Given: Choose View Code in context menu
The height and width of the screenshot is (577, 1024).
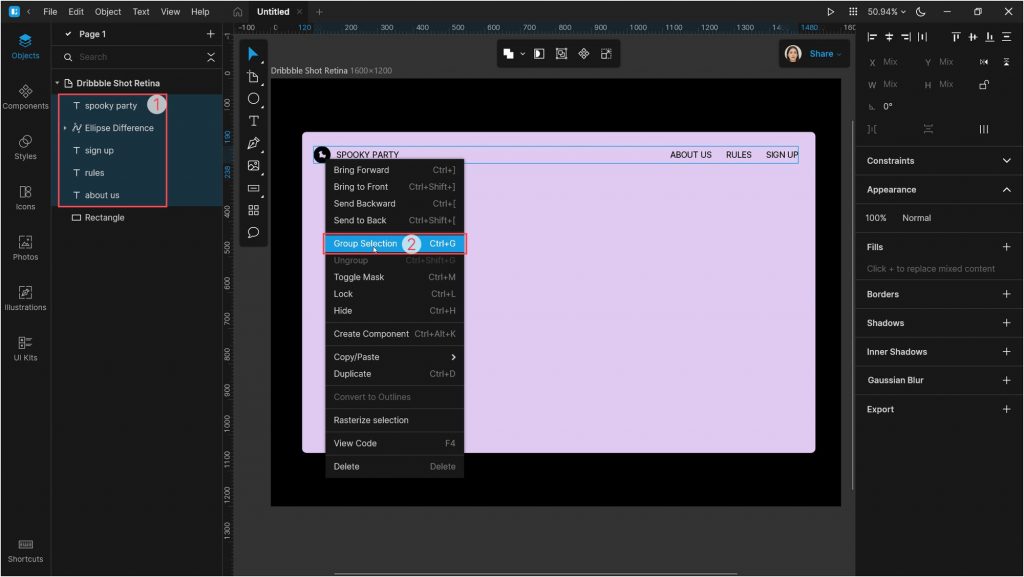Looking at the screenshot, I should coord(394,443).
